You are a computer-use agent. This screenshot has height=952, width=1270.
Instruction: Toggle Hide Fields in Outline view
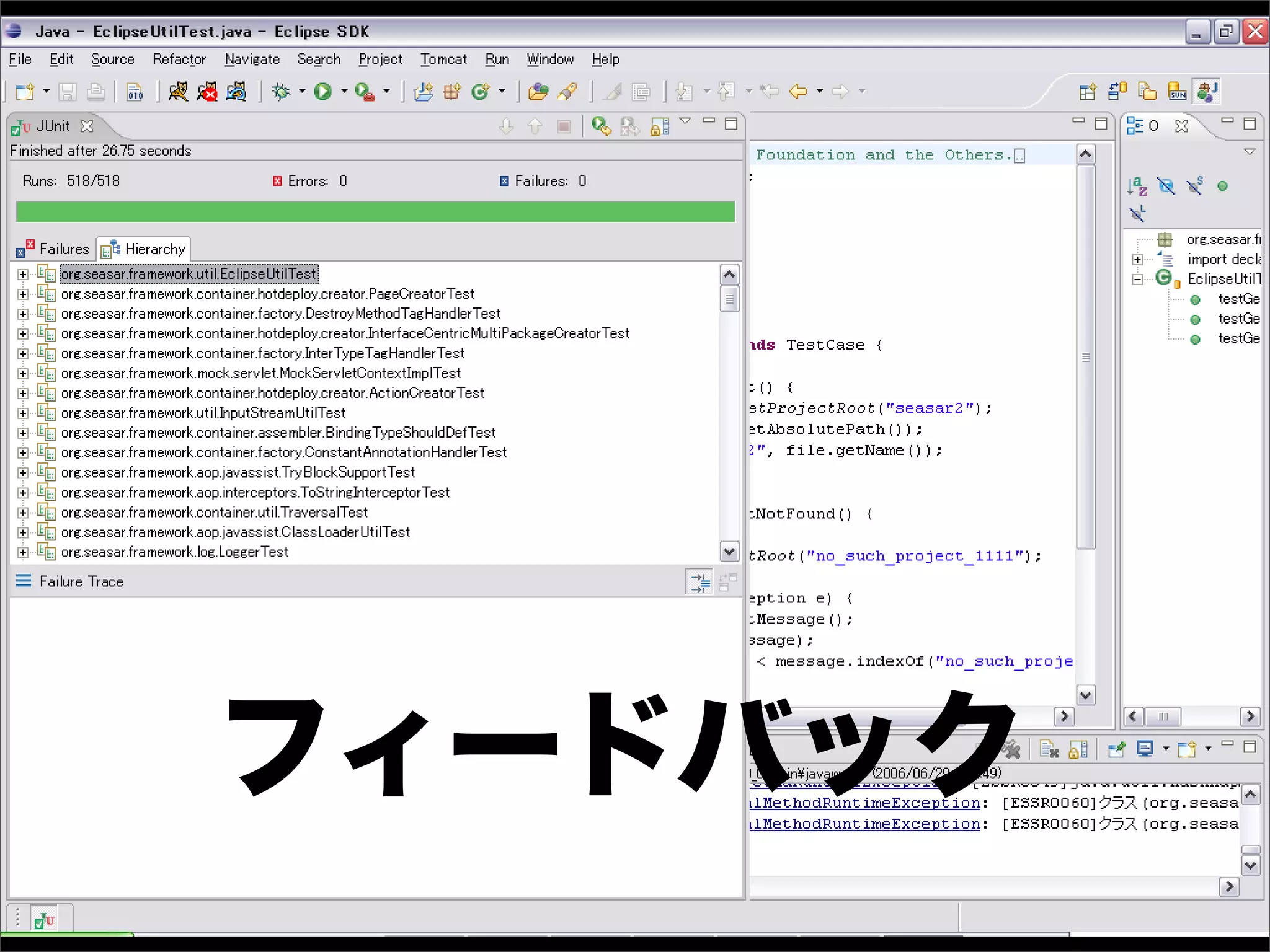coord(1166,186)
